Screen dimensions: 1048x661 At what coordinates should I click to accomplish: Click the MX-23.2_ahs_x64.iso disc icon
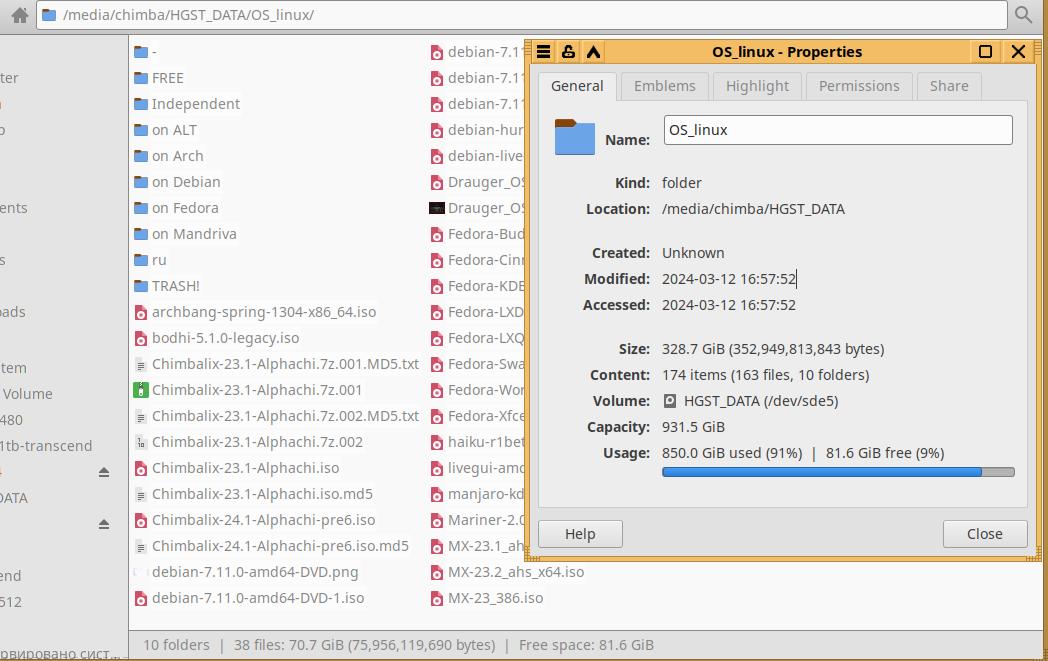point(437,573)
